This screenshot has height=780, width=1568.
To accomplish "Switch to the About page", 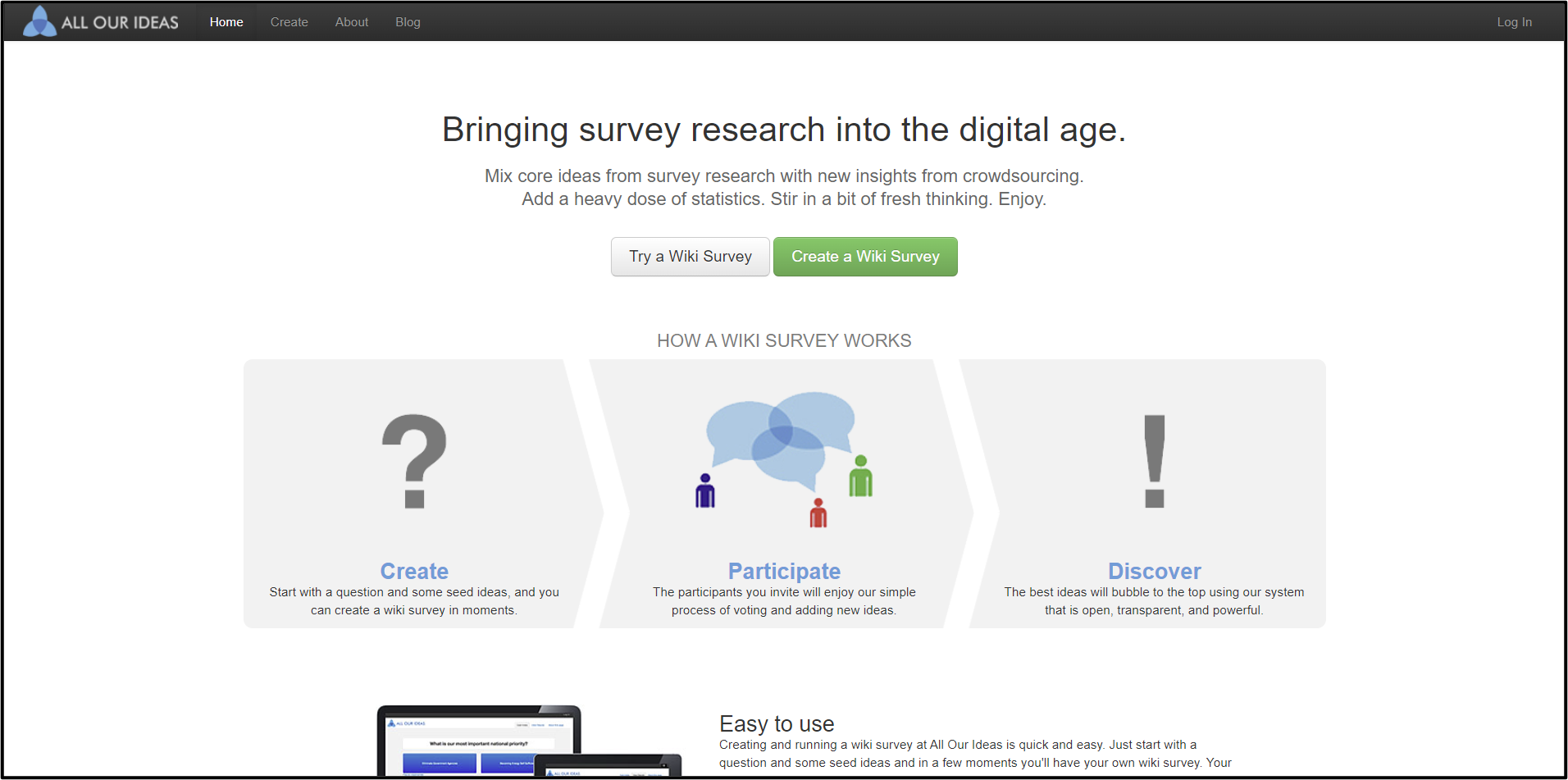I will point(351,21).
